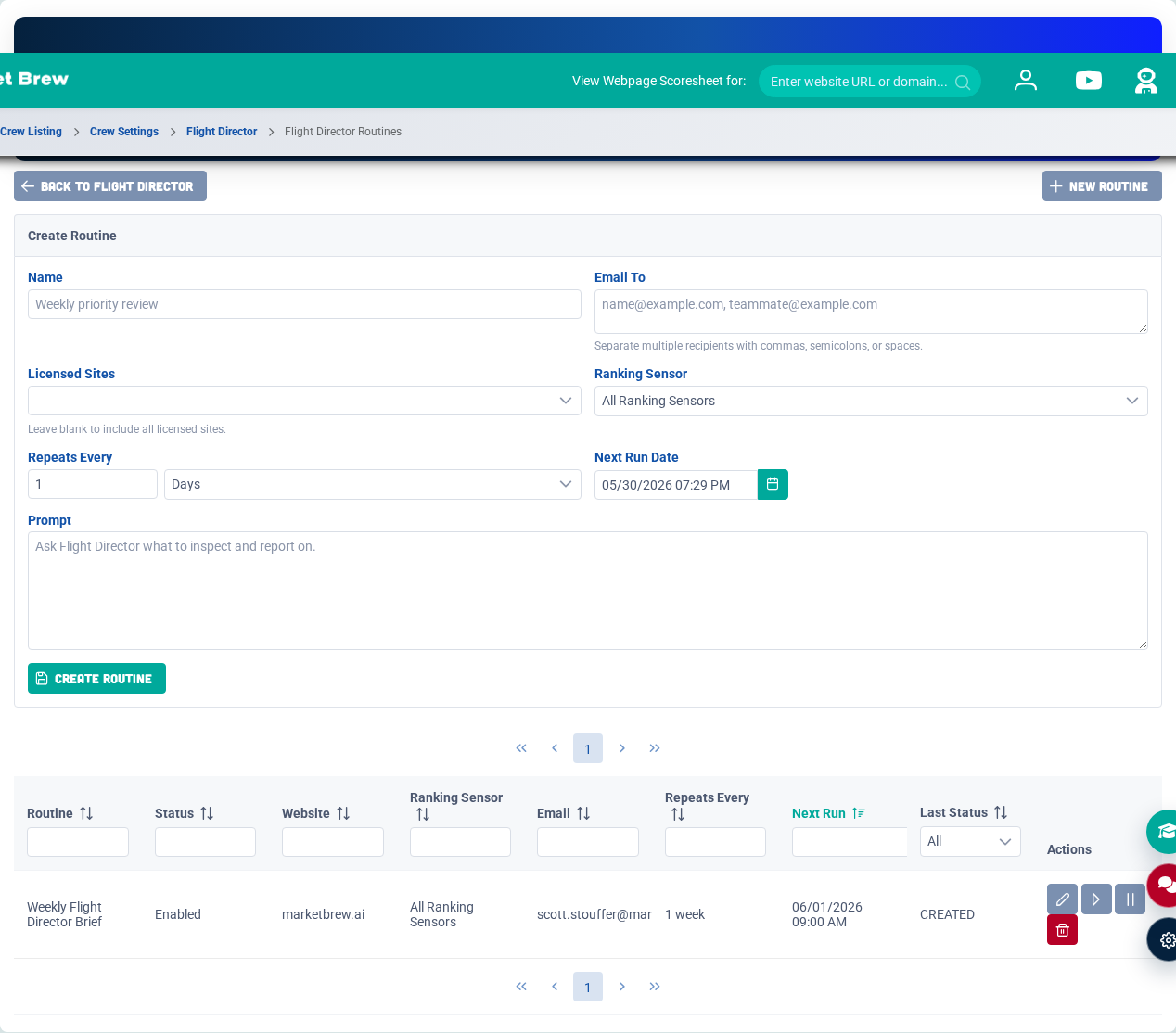Sort table by Repeats Every column
Image resolution: width=1176 pixels, height=1033 pixels.
[x=678, y=814]
